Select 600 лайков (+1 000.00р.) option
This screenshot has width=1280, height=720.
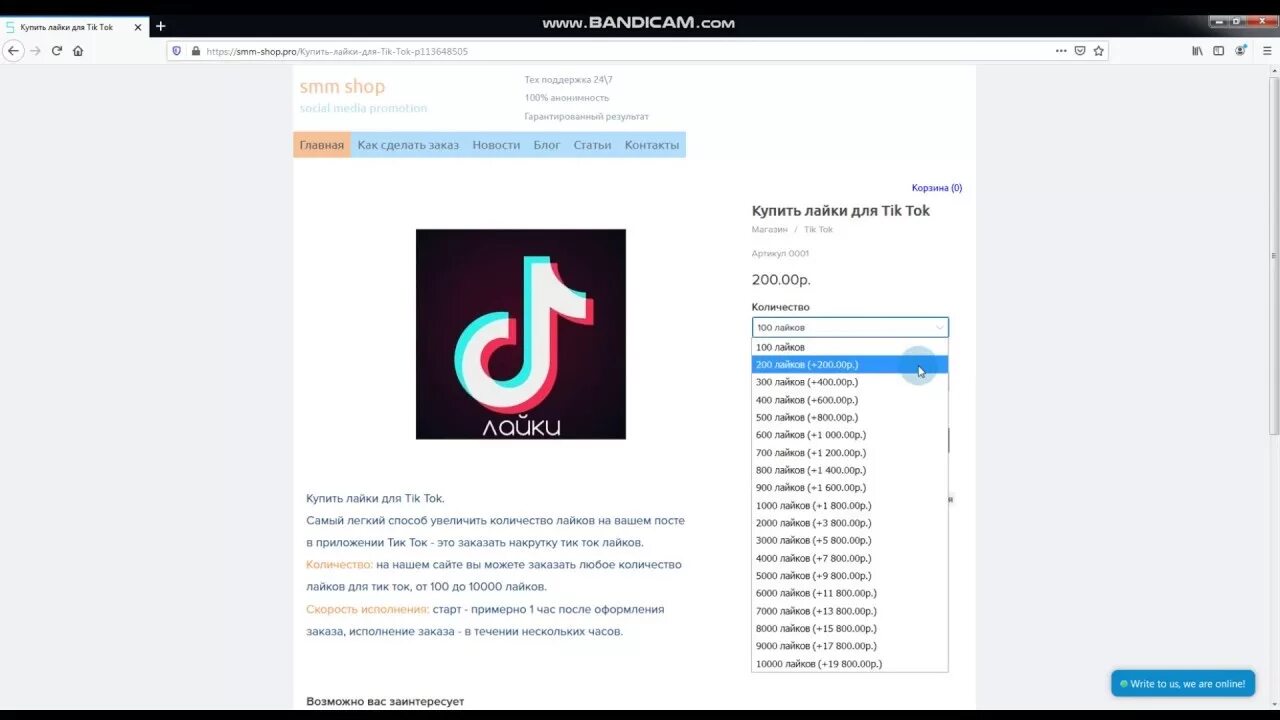(850, 435)
